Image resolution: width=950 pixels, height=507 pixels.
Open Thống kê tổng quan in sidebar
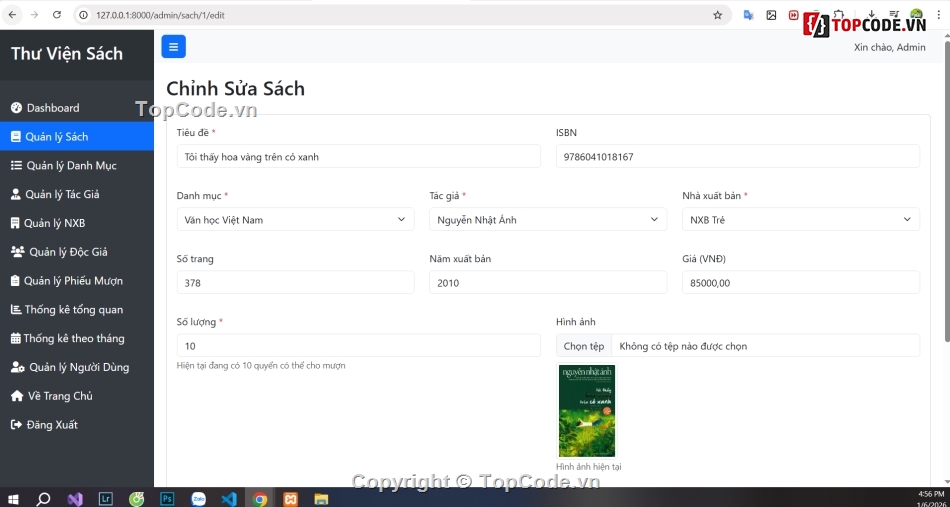[x=77, y=310]
